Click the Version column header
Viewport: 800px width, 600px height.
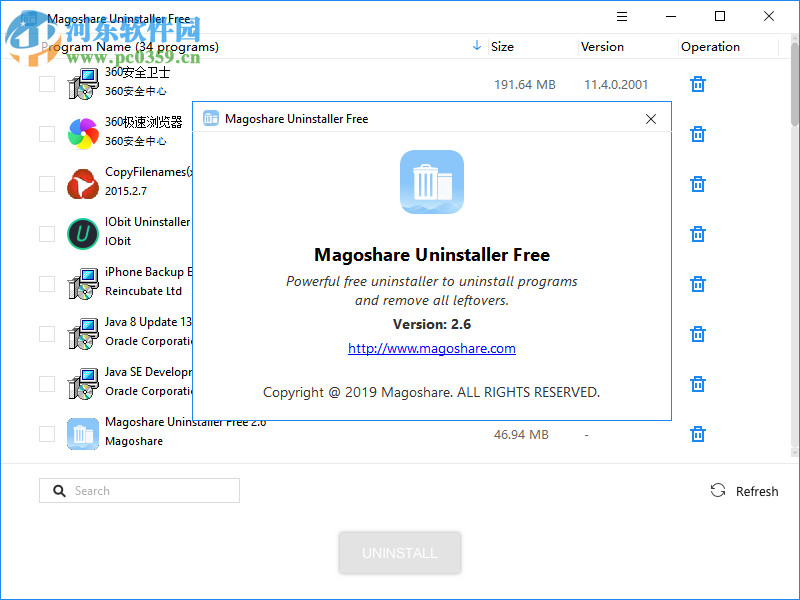(602, 46)
